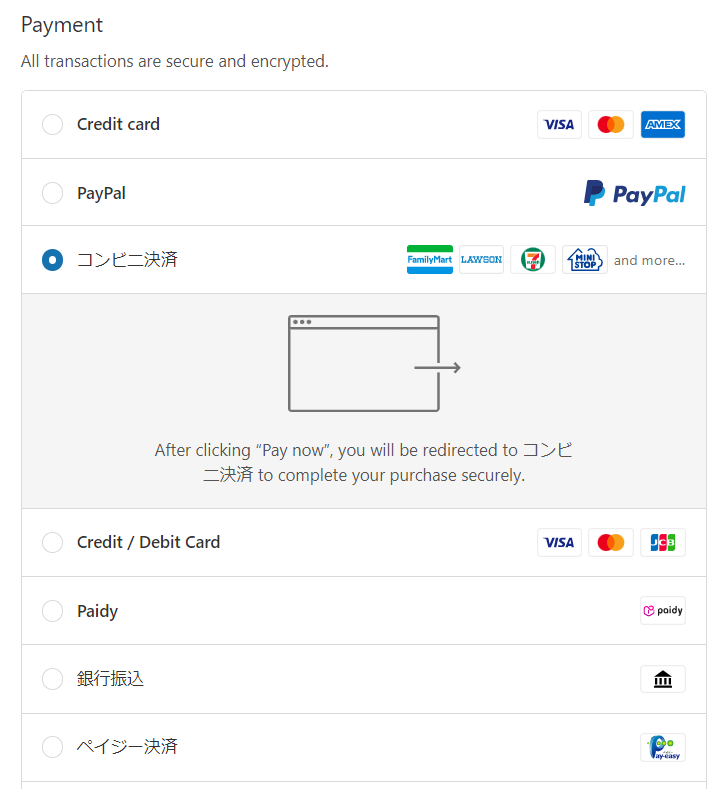Click the 7-Eleven logo icon
Viewport: 717px width, 789px height.
(x=533, y=260)
